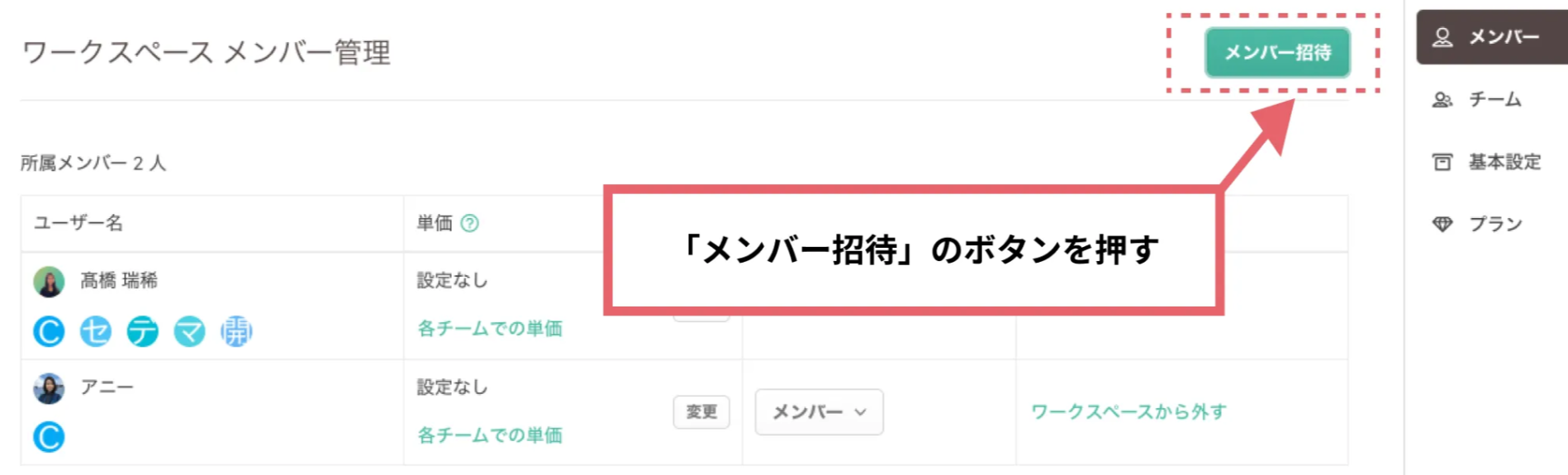Click 高橋 瑞稀's profile avatar
Viewport: 1568px width, 475px height.
tap(49, 282)
